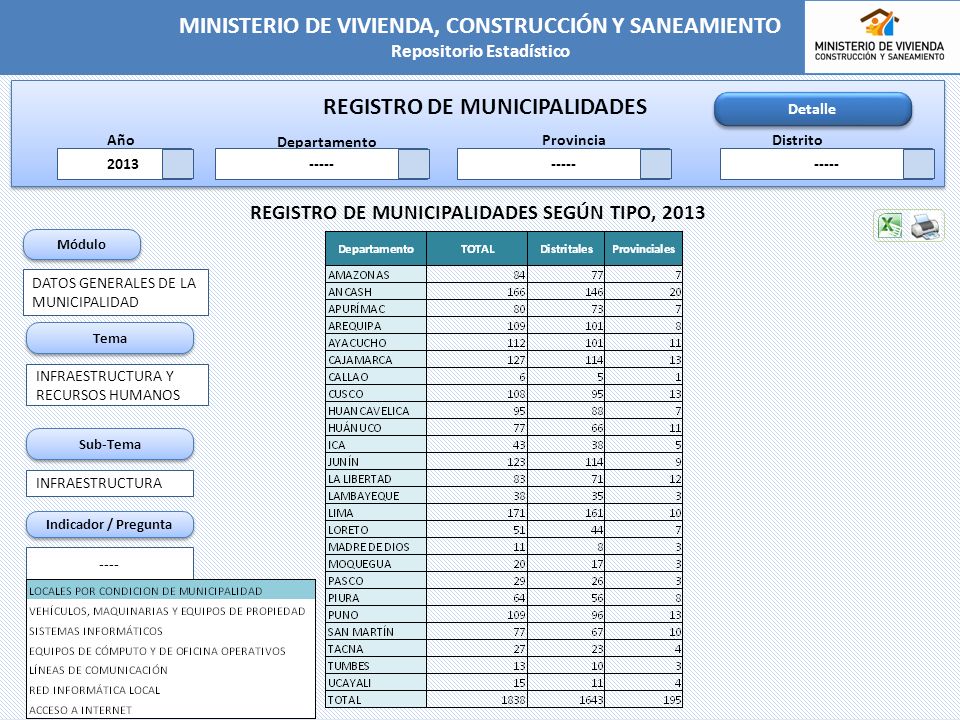
Task: Select the HUÁNUCO row label
Action: tap(354, 428)
